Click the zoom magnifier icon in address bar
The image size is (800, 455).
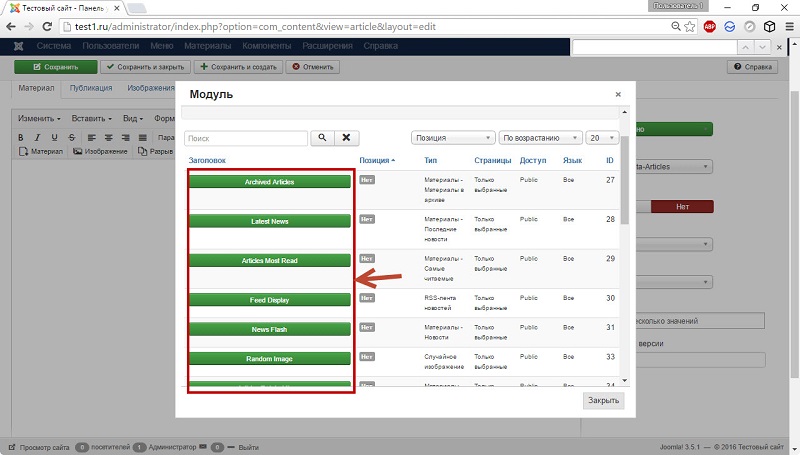coord(676,27)
